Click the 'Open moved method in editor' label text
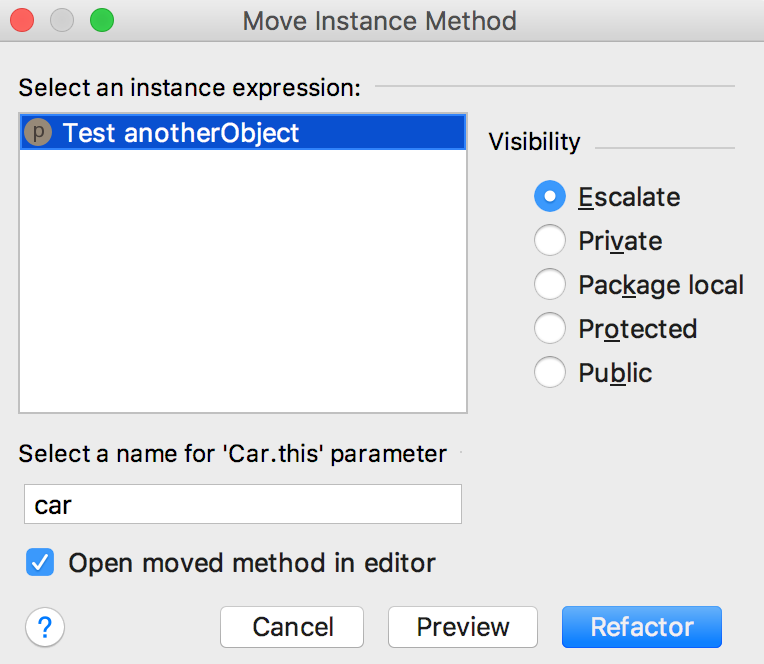764x664 pixels. 252,563
